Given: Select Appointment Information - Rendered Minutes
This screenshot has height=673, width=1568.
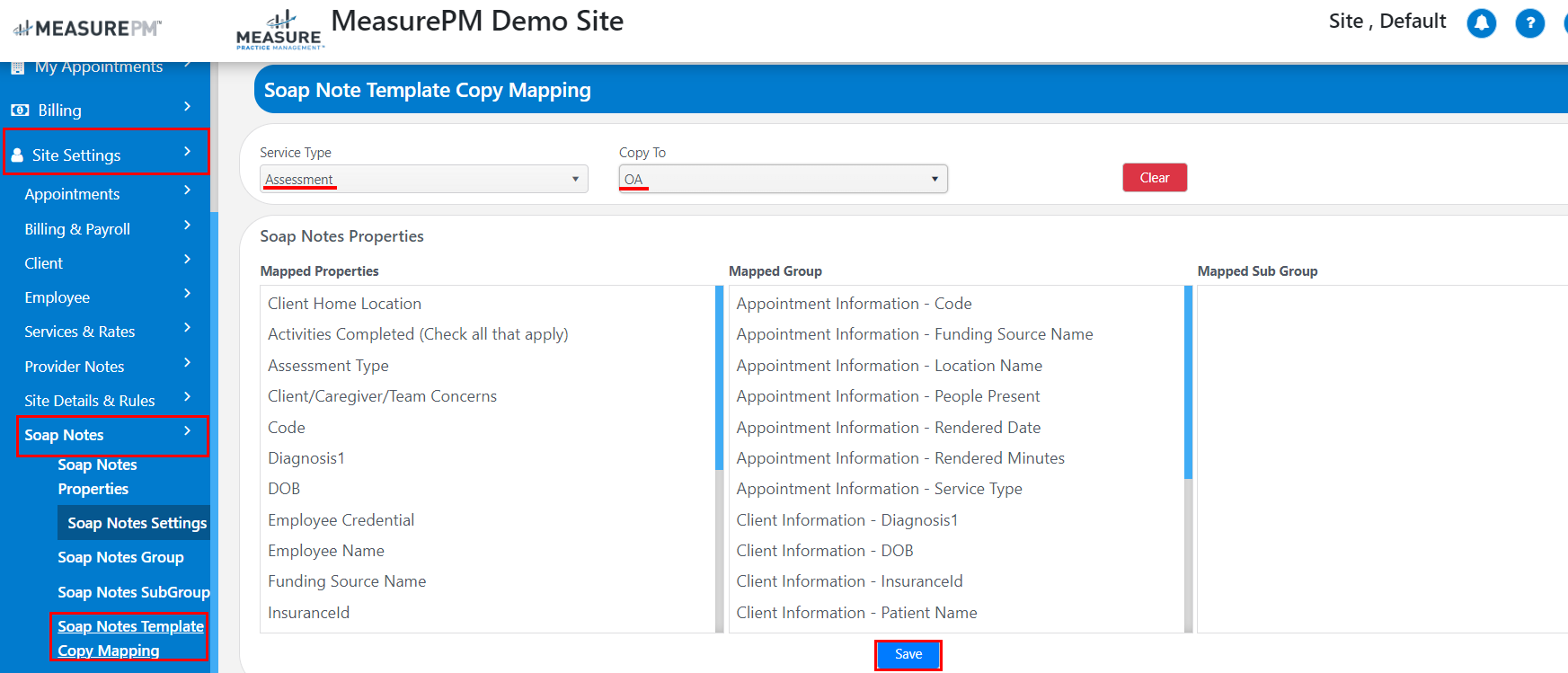Looking at the screenshot, I should pos(900,458).
